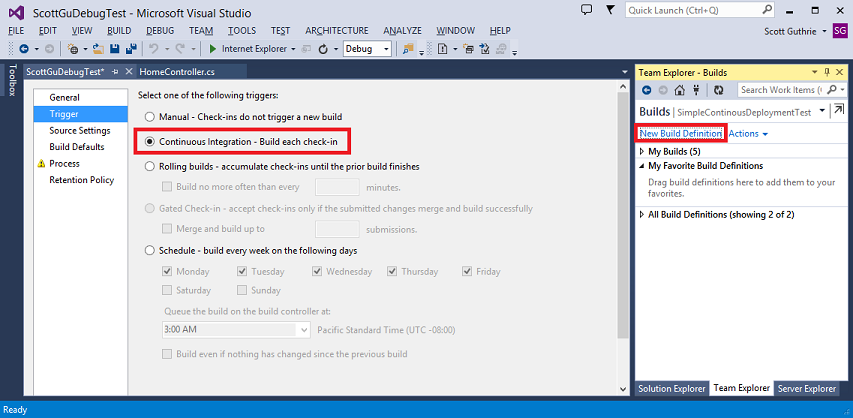Toggle the Wednesday checkbox
Screen dimensions: 853x418
[317, 271]
